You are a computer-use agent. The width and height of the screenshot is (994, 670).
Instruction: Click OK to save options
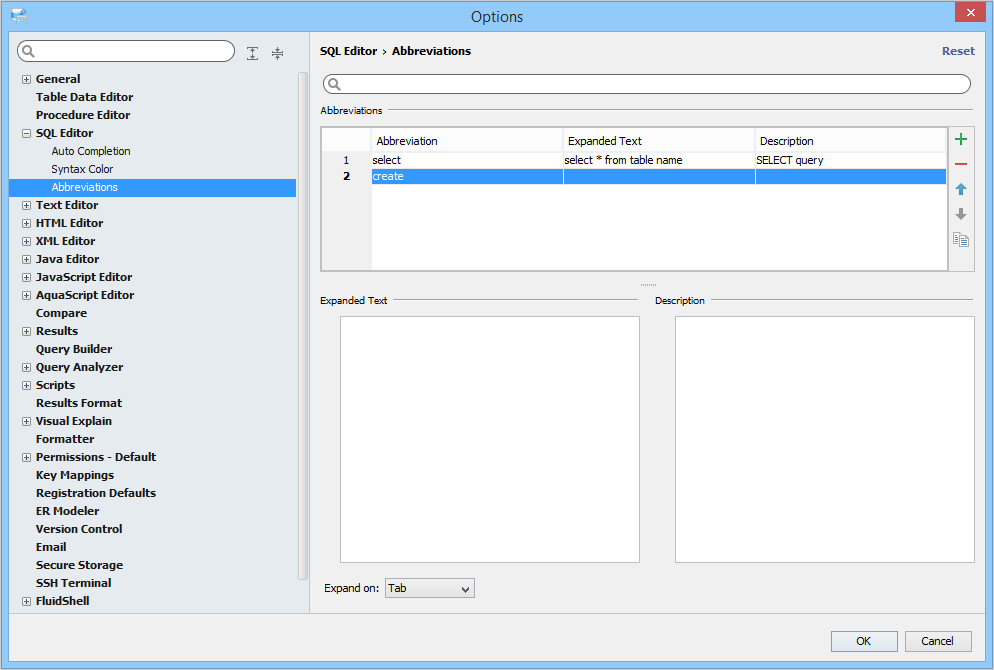coord(863,641)
